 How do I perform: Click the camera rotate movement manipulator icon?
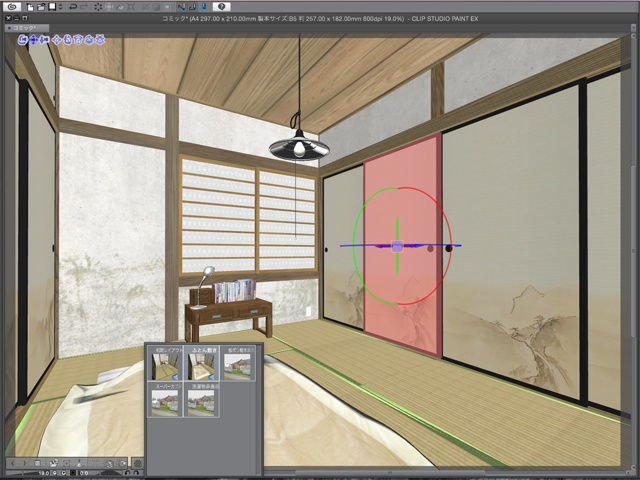tap(22, 40)
